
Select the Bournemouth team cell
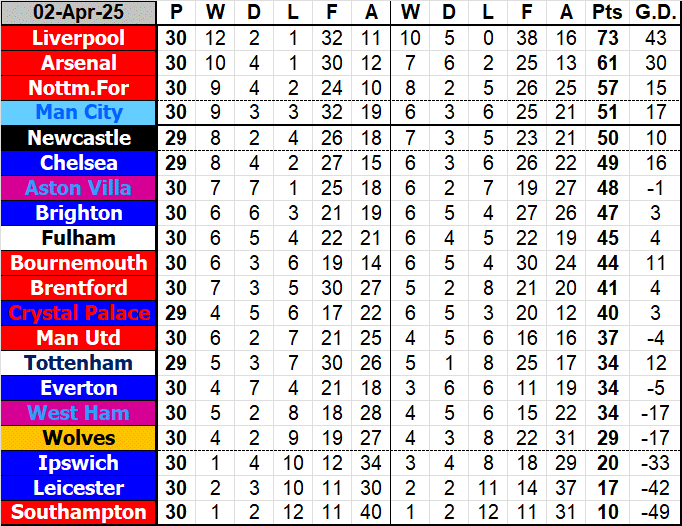[x=79, y=263]
